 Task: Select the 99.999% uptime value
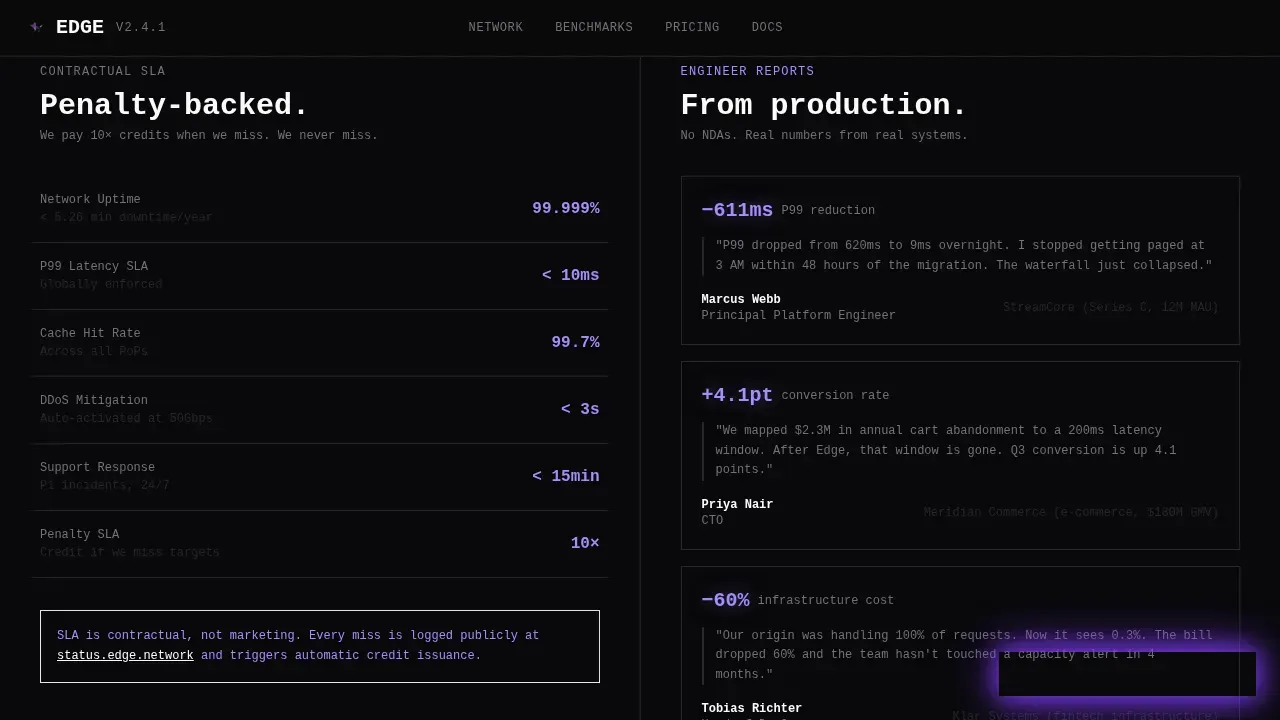pos(566,208)
